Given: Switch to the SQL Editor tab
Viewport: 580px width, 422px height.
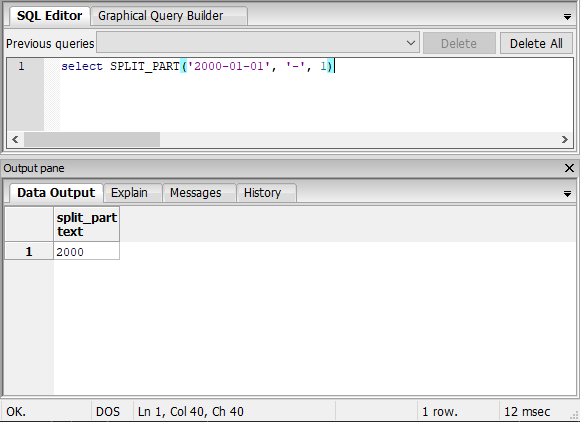Looking at the screenshot, I should pos(49,16).
